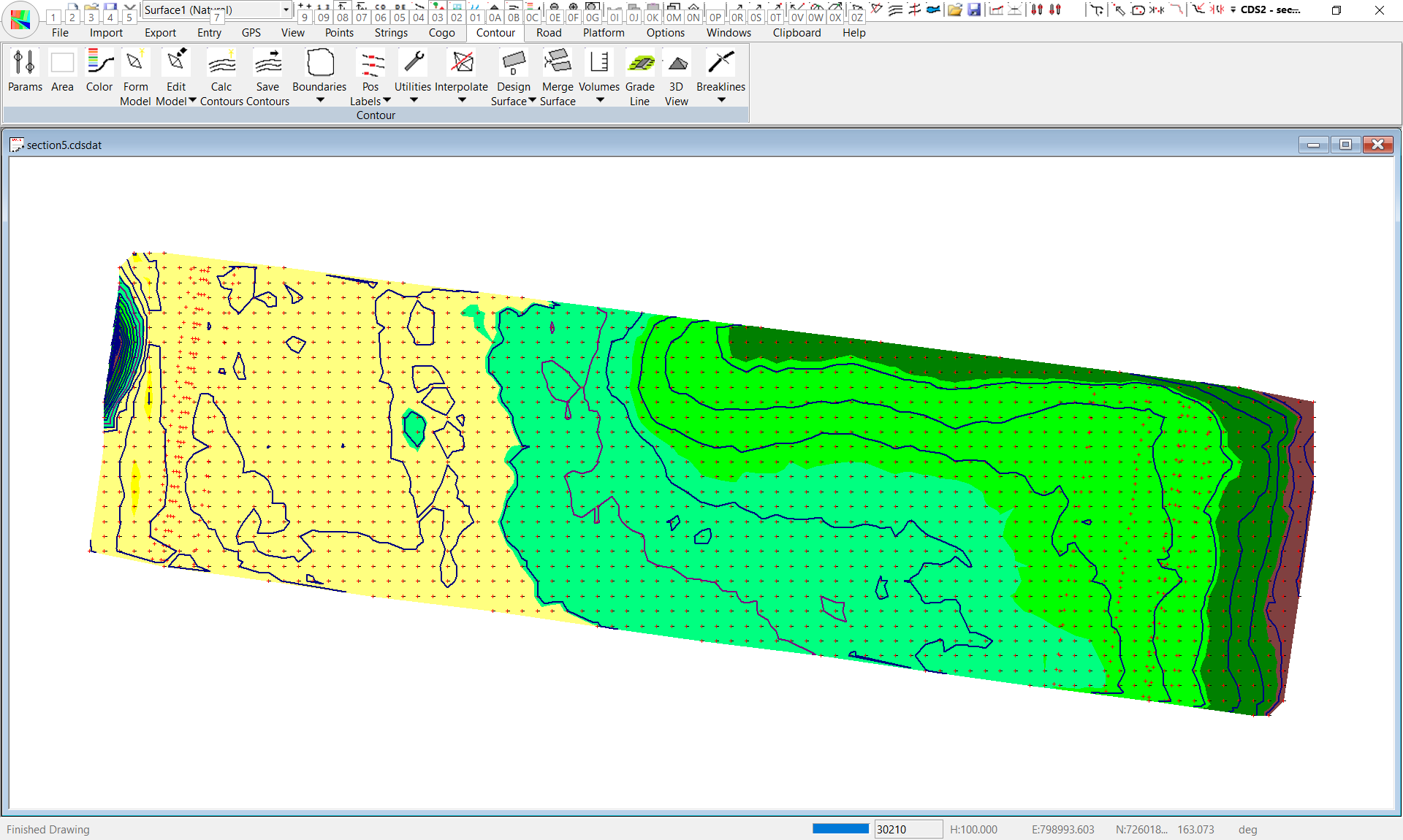Click the blue progress bar in status bar
The width and height of the screenshot is (1403, 840).
[840, 828]
